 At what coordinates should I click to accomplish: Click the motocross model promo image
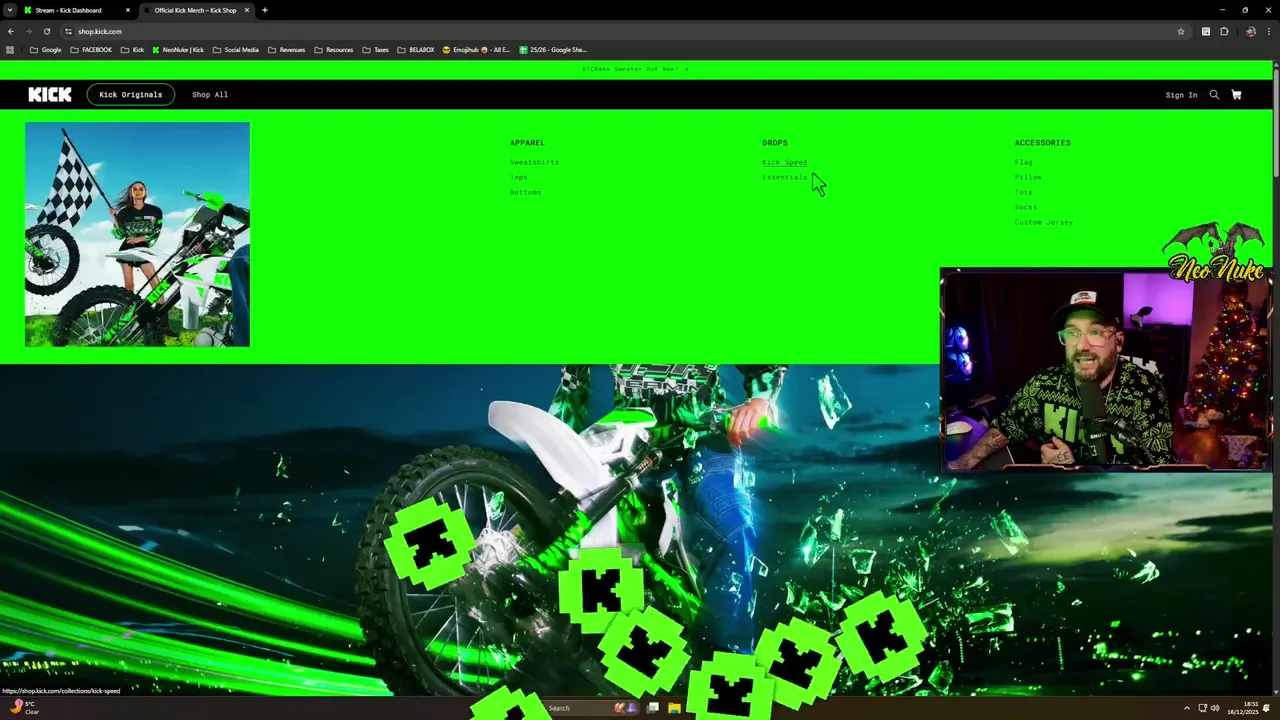[x=137, y=234]
